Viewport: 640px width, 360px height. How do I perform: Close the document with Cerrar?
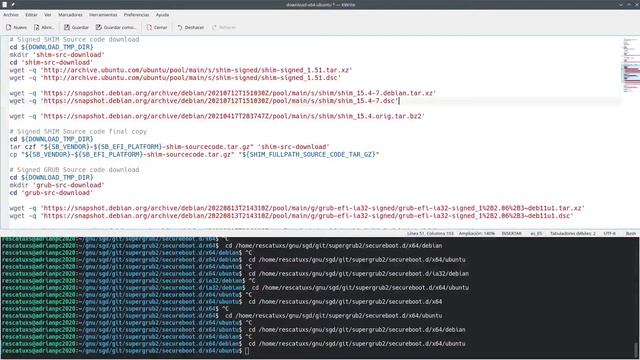coord(157,27)
